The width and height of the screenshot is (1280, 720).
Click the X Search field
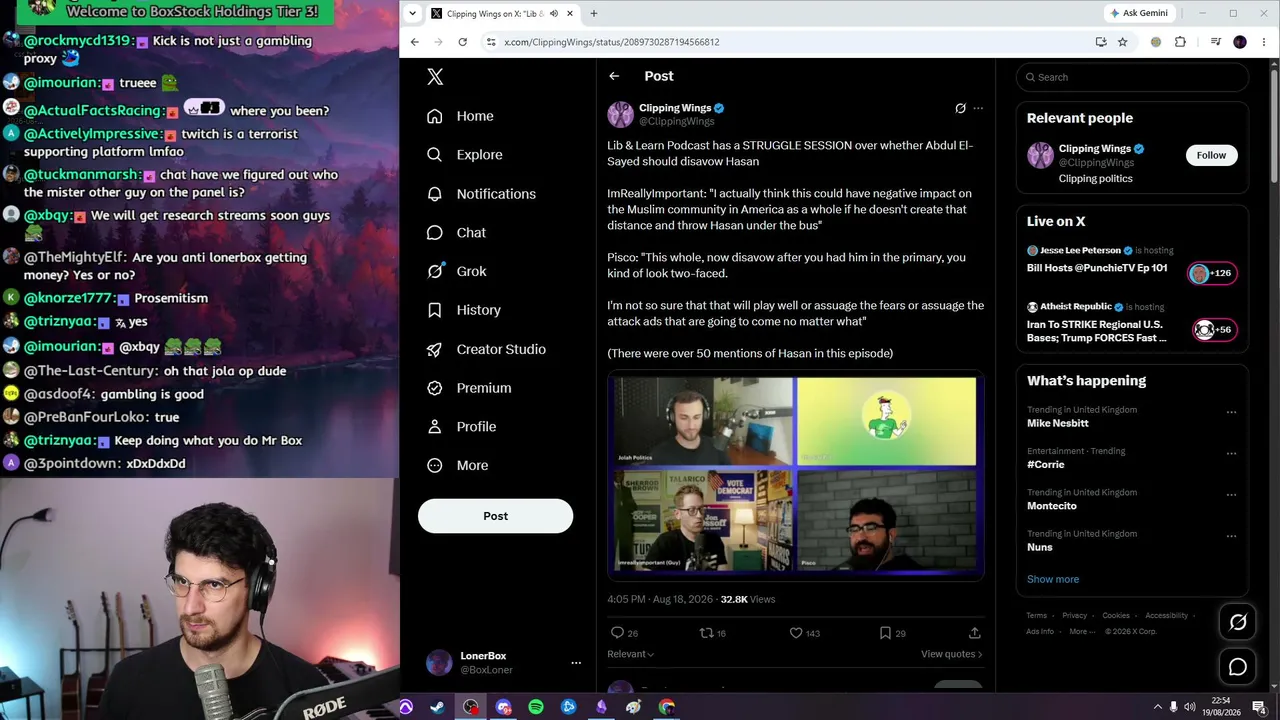click(1132, 77)
